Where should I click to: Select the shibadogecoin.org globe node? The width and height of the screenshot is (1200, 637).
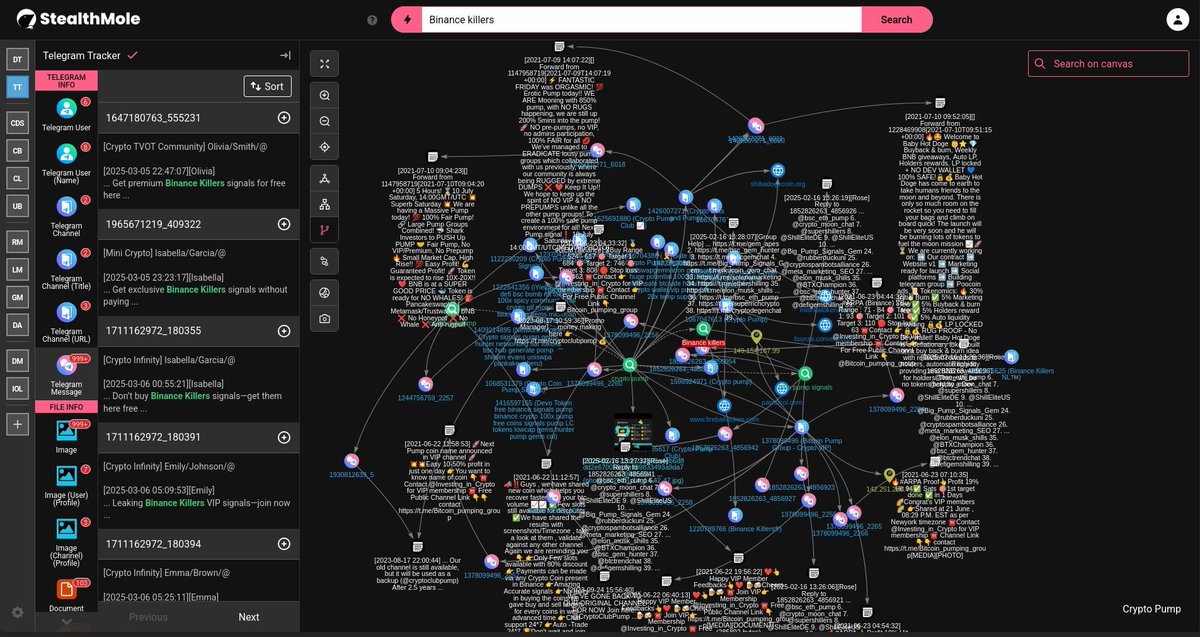[x=778, y=170]
